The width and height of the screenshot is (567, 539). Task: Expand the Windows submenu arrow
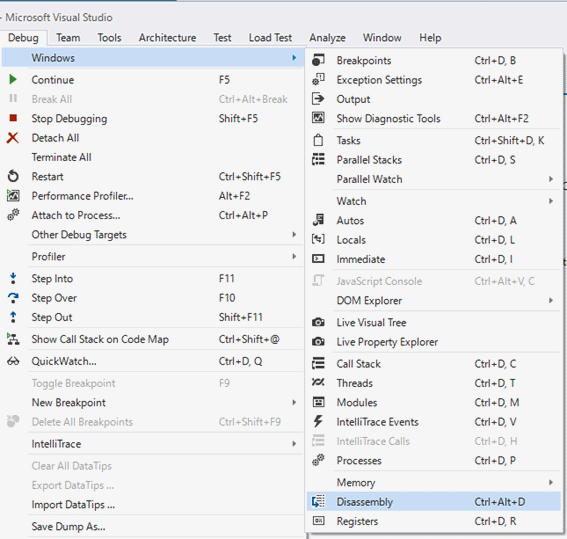click(294, 57)
